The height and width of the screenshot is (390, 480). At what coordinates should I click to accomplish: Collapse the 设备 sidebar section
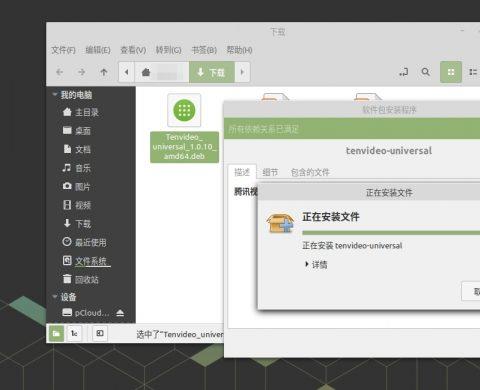pos(55,297)
